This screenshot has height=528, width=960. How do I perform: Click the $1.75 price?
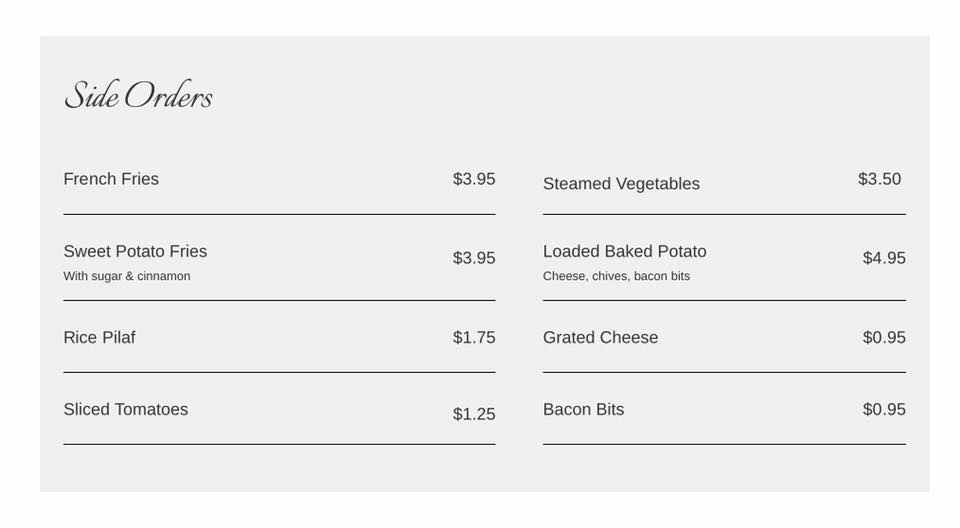(474, 338)
